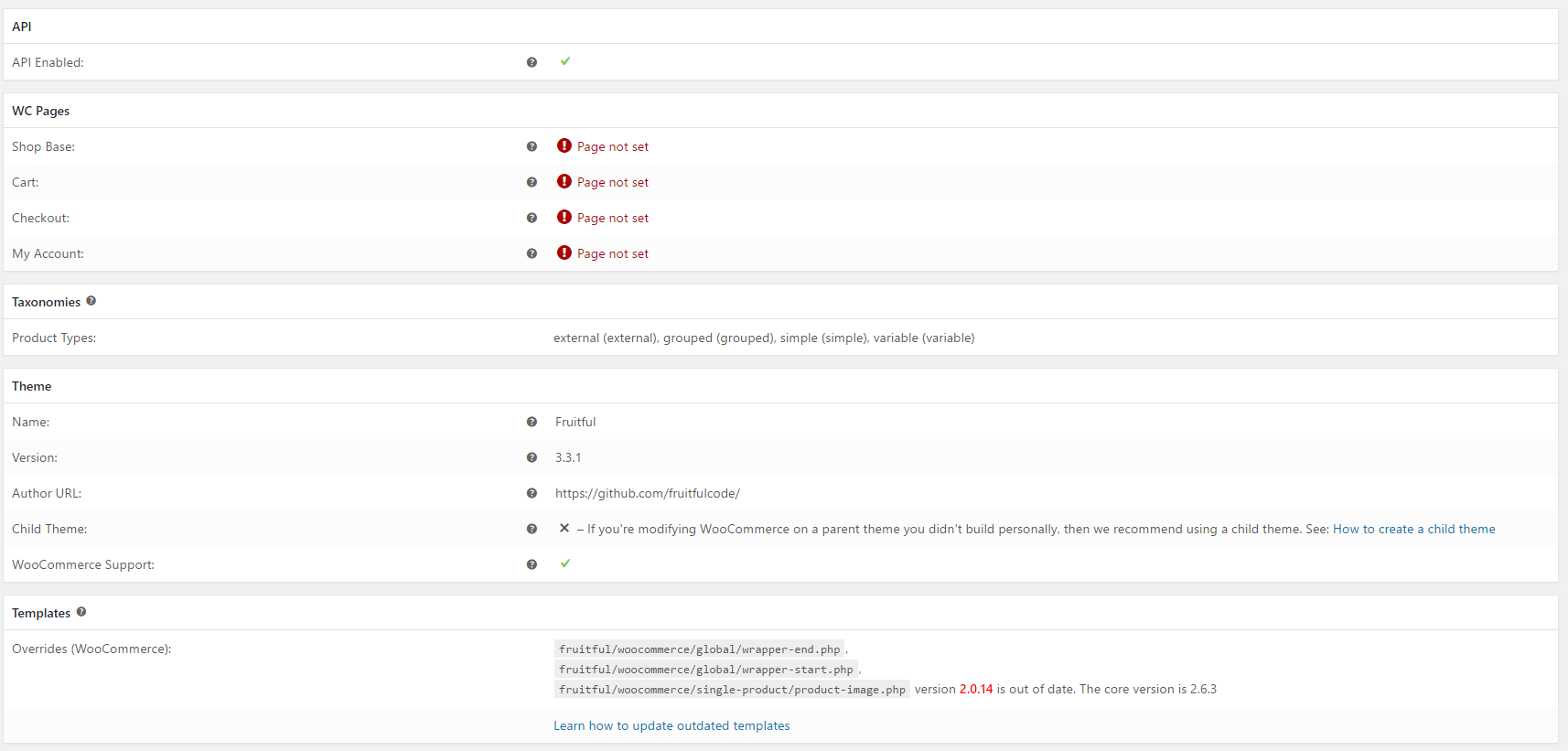The width and height of the screenshot is (1568, 751).
Task: Click the help icon beside API Enabled
Action: click(x=532, y=62)
